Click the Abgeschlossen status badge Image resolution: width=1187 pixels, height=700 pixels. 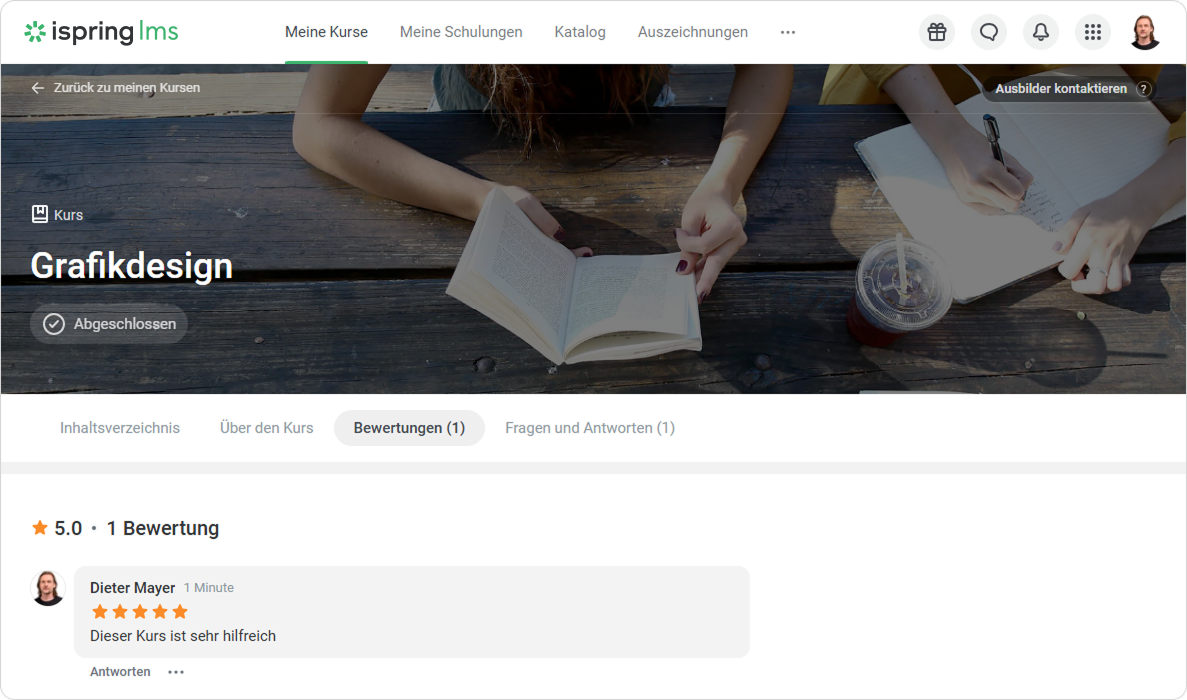(109, 324)
